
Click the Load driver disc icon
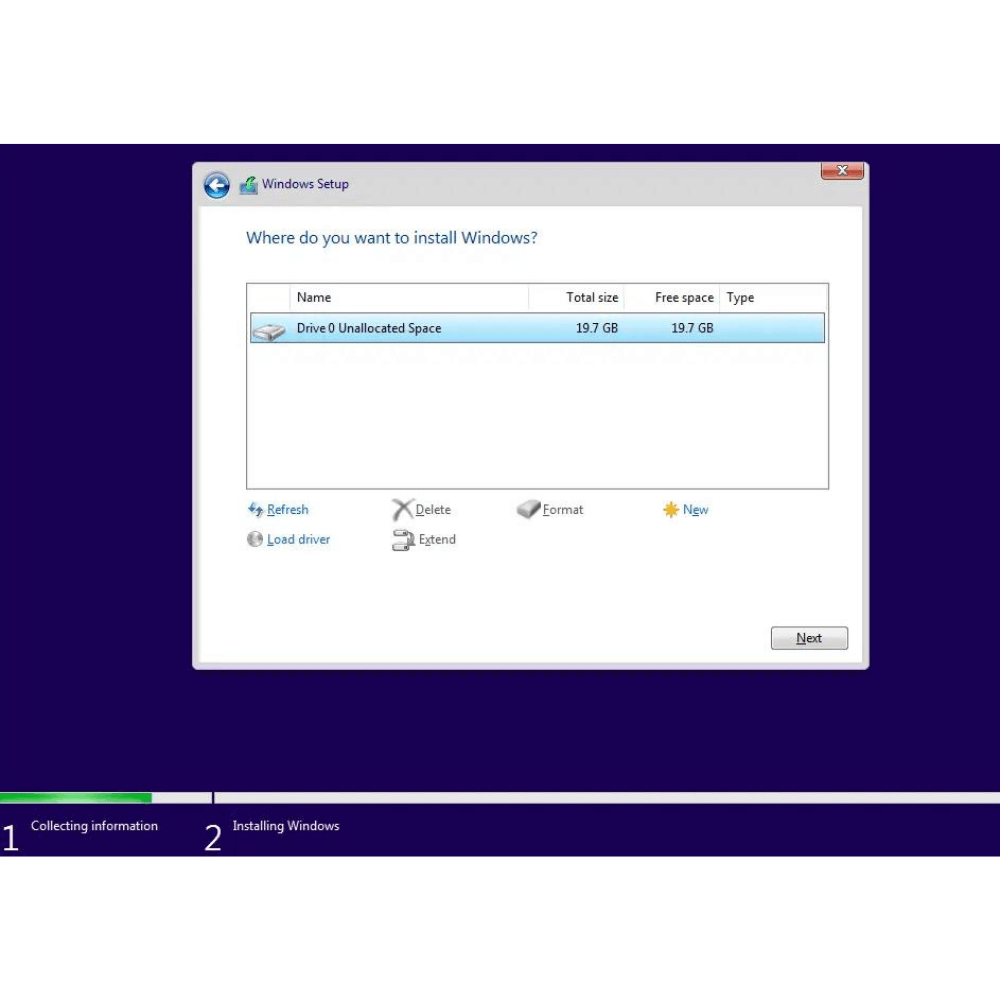tap(255, 540)
